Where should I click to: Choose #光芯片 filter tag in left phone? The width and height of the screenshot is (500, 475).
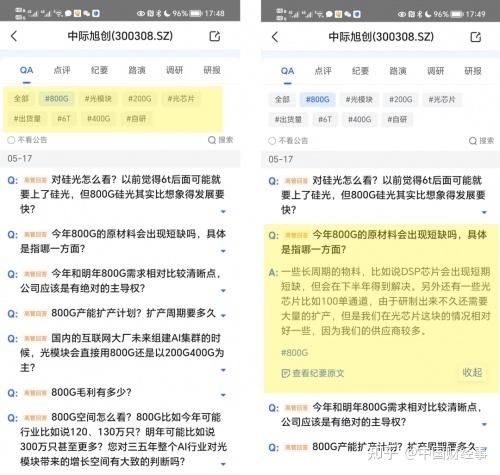point(181,99)
